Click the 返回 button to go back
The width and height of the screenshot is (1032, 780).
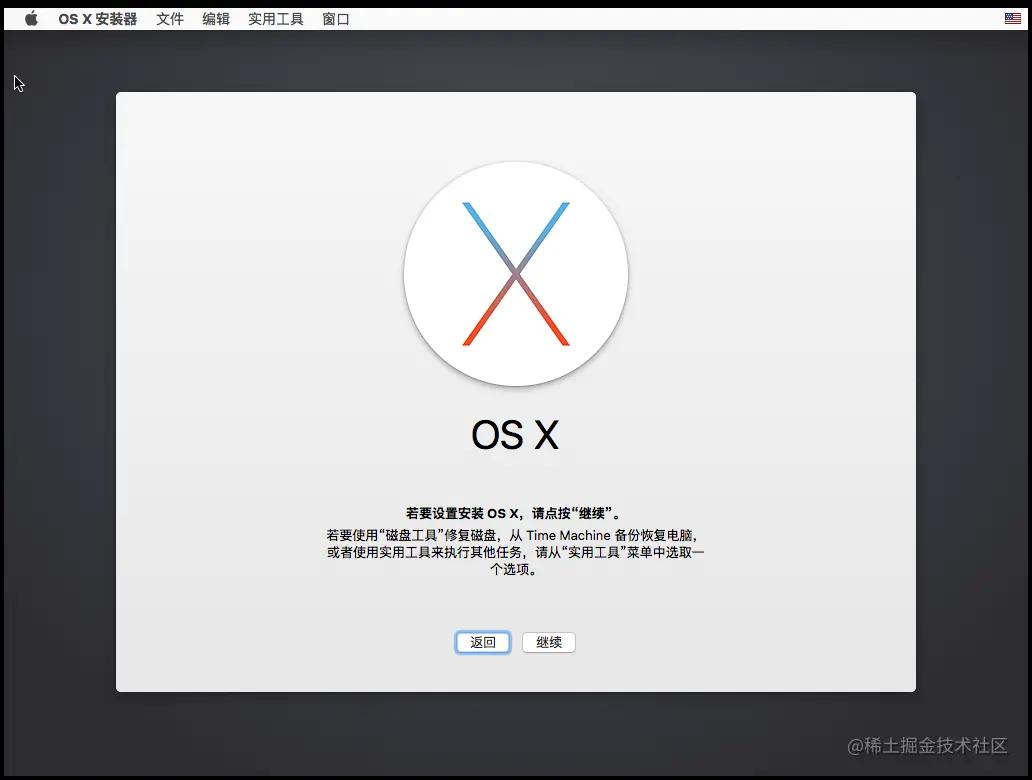(x=482, y=642)
